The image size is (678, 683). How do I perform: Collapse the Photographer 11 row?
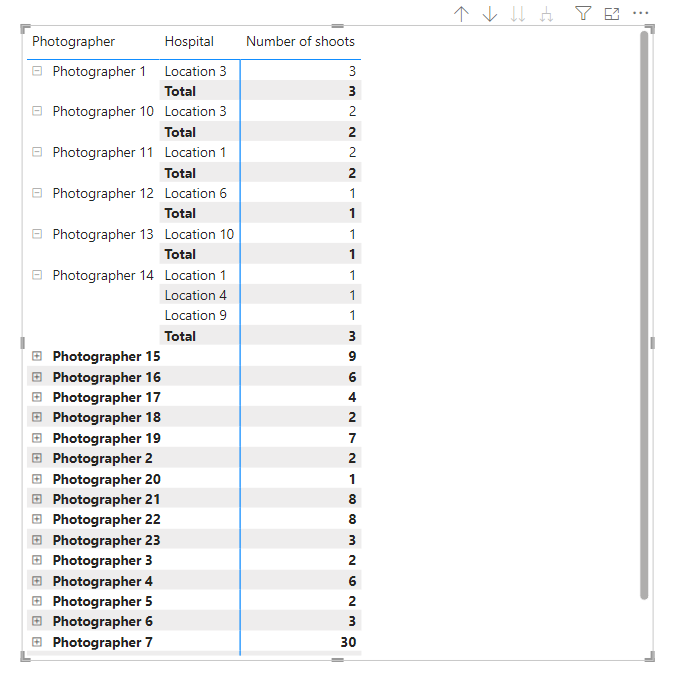point(37,152)
